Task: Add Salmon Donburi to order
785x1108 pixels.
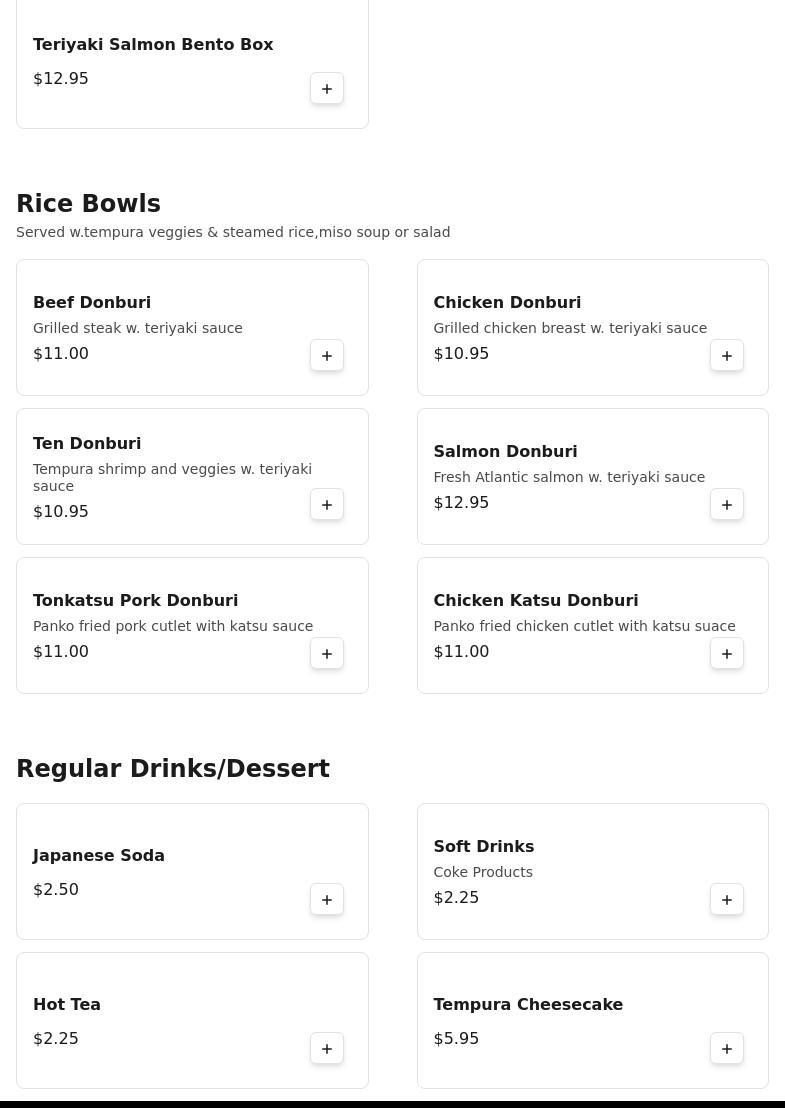Action: pyautogui.click(x=727, y=505)
